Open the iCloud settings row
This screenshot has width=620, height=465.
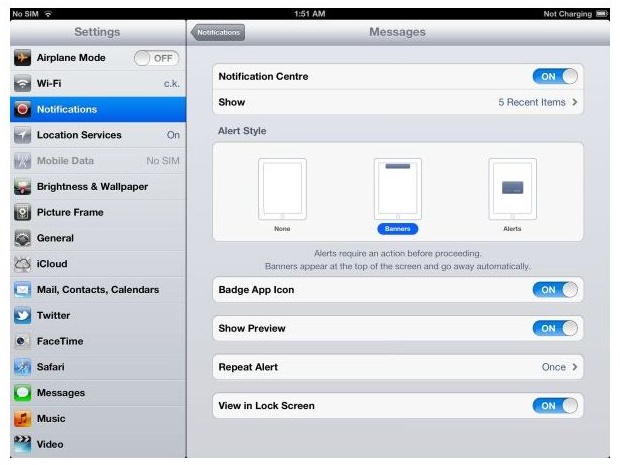point(98,264)
